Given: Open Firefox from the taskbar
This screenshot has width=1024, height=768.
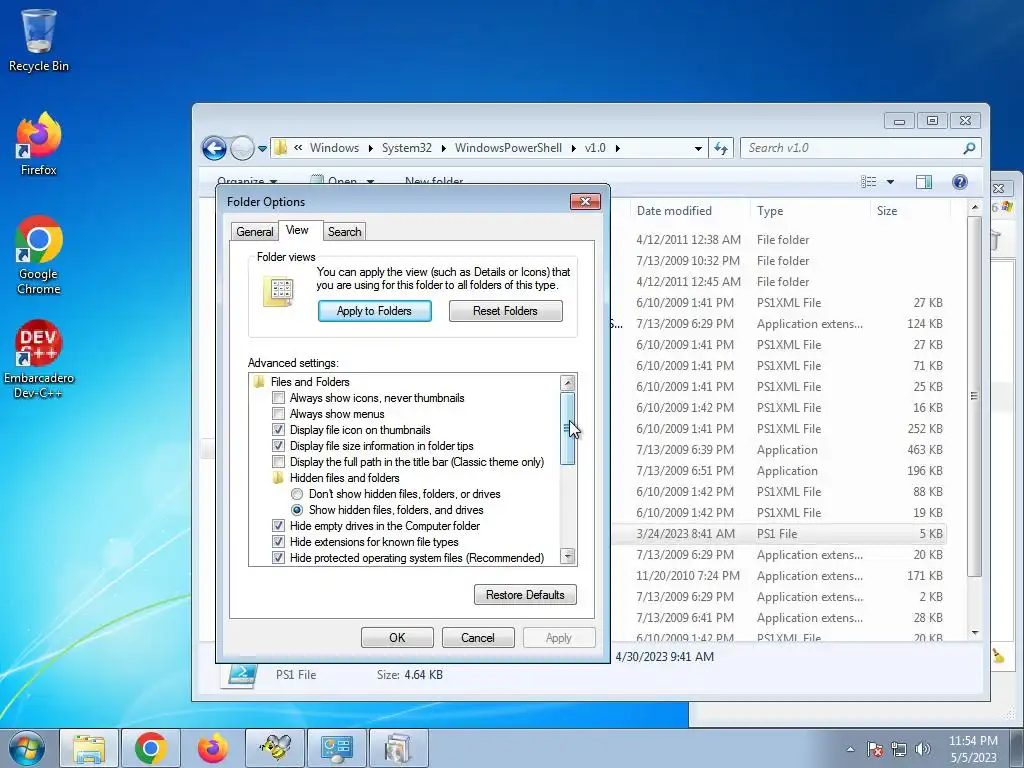Looking at the screenshot, I should tap(213, 748).
